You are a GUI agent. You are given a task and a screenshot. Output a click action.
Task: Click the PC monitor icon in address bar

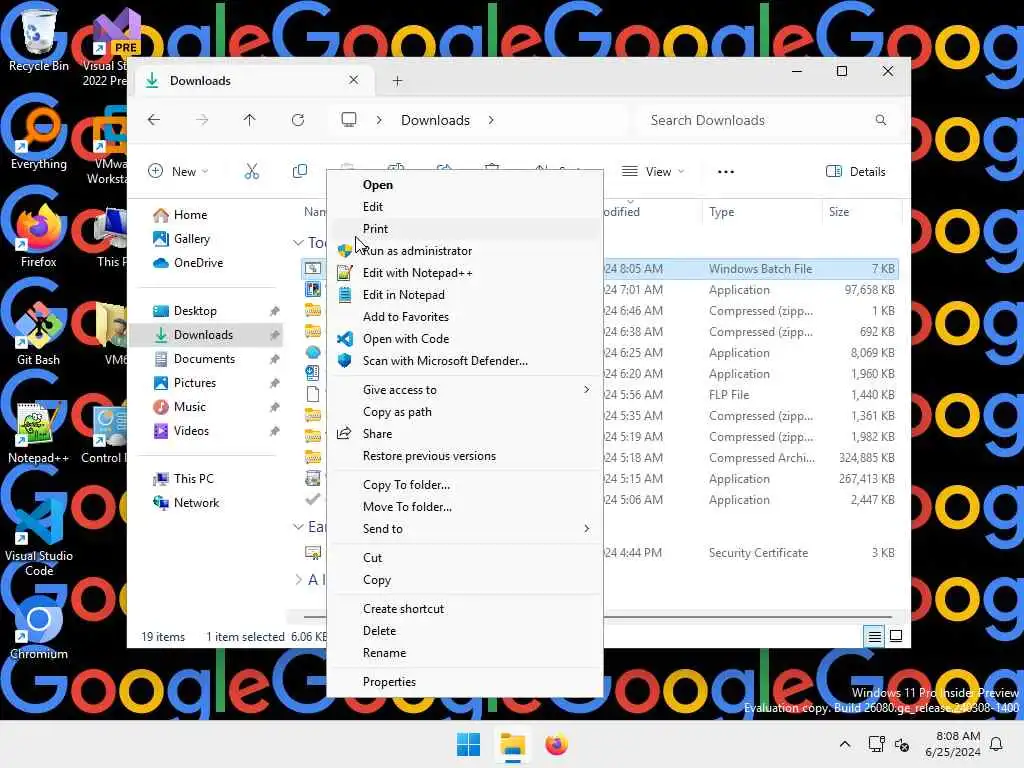coord(349,120)
